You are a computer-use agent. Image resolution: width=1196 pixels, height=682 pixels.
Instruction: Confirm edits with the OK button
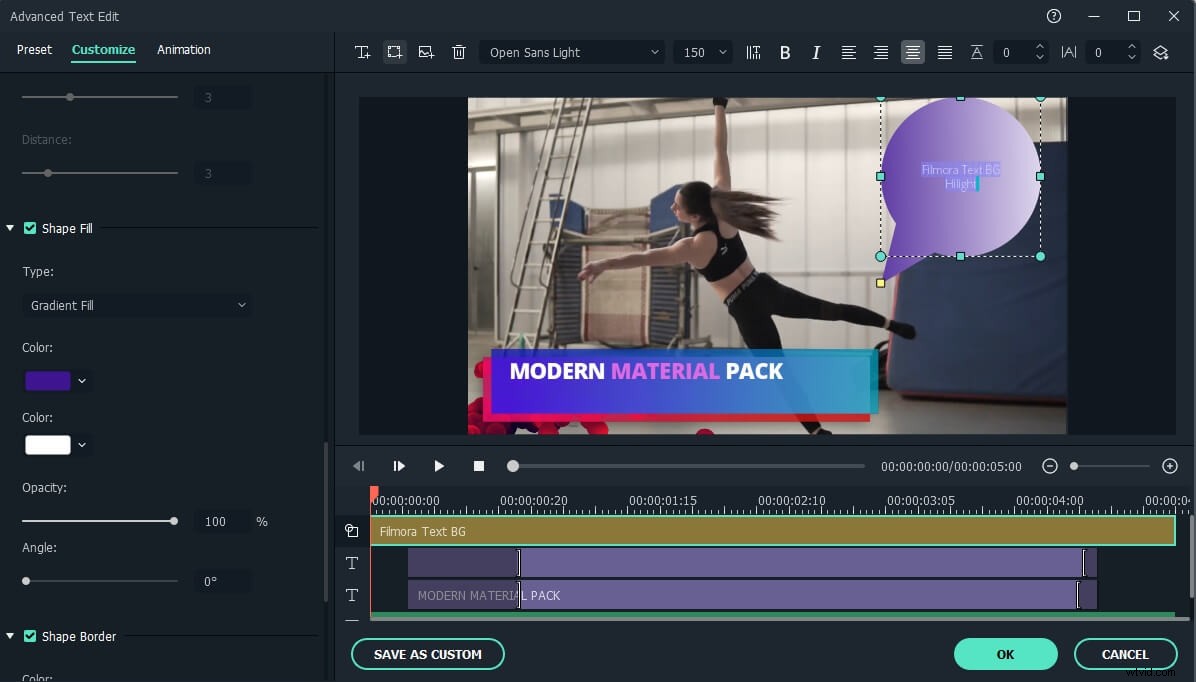[1006, 654]
